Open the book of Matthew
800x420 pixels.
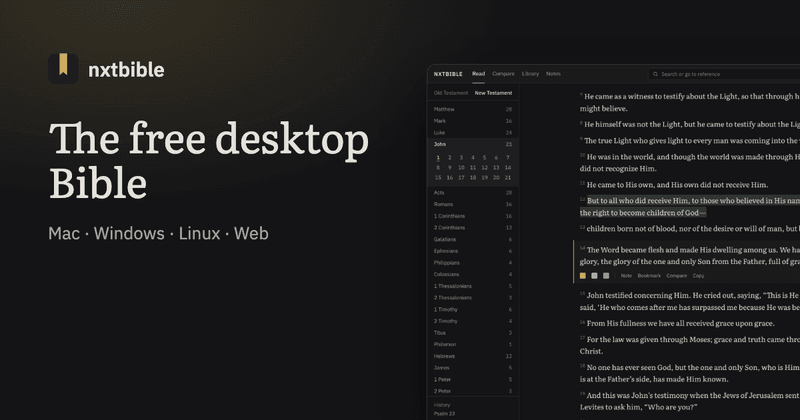click(x=472, y=109)
